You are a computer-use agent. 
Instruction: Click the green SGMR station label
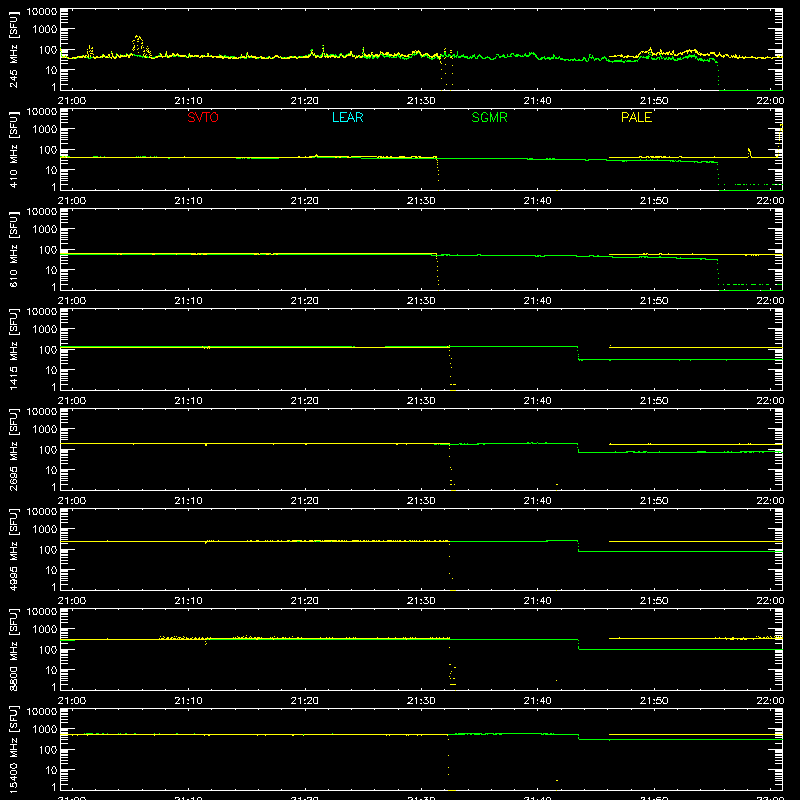tap(489, 117)
